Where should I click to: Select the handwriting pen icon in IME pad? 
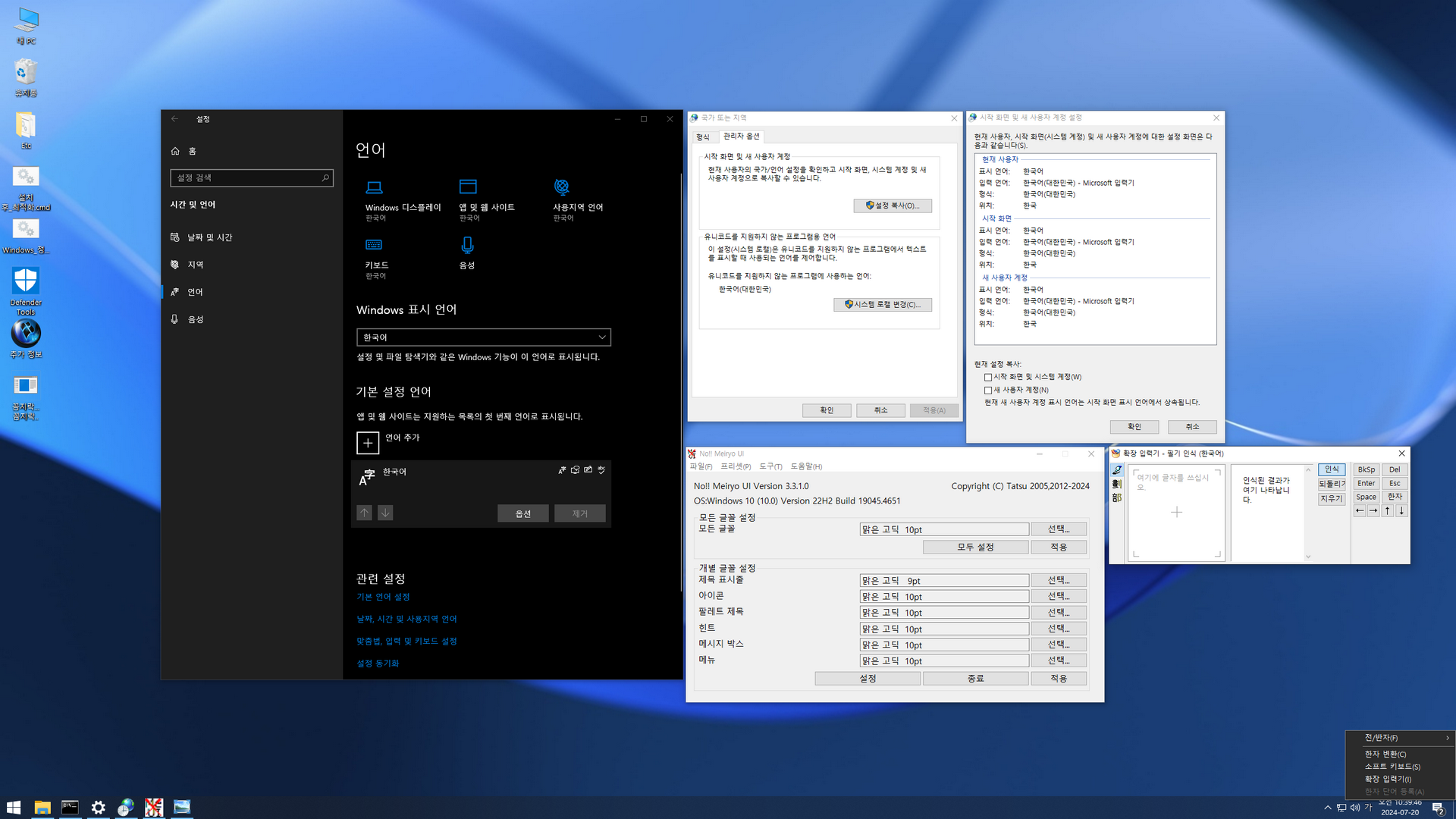pyautogui.click(x=1117, y=470)
